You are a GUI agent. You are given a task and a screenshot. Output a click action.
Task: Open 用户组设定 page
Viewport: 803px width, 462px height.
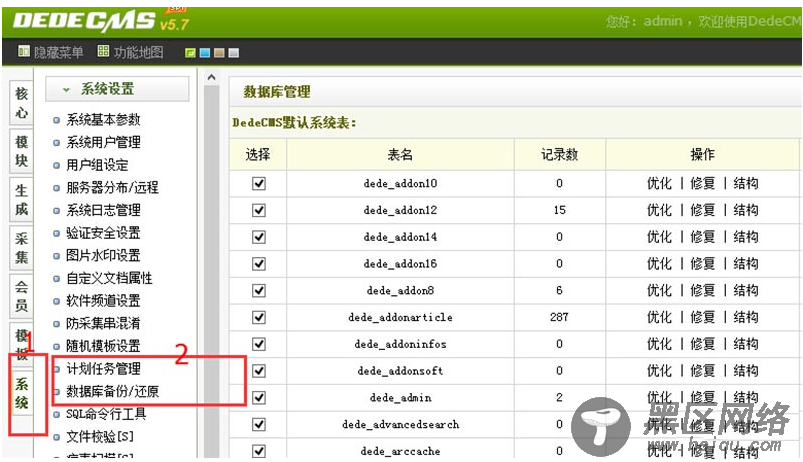pyautogui.click(x=97, y=165)
